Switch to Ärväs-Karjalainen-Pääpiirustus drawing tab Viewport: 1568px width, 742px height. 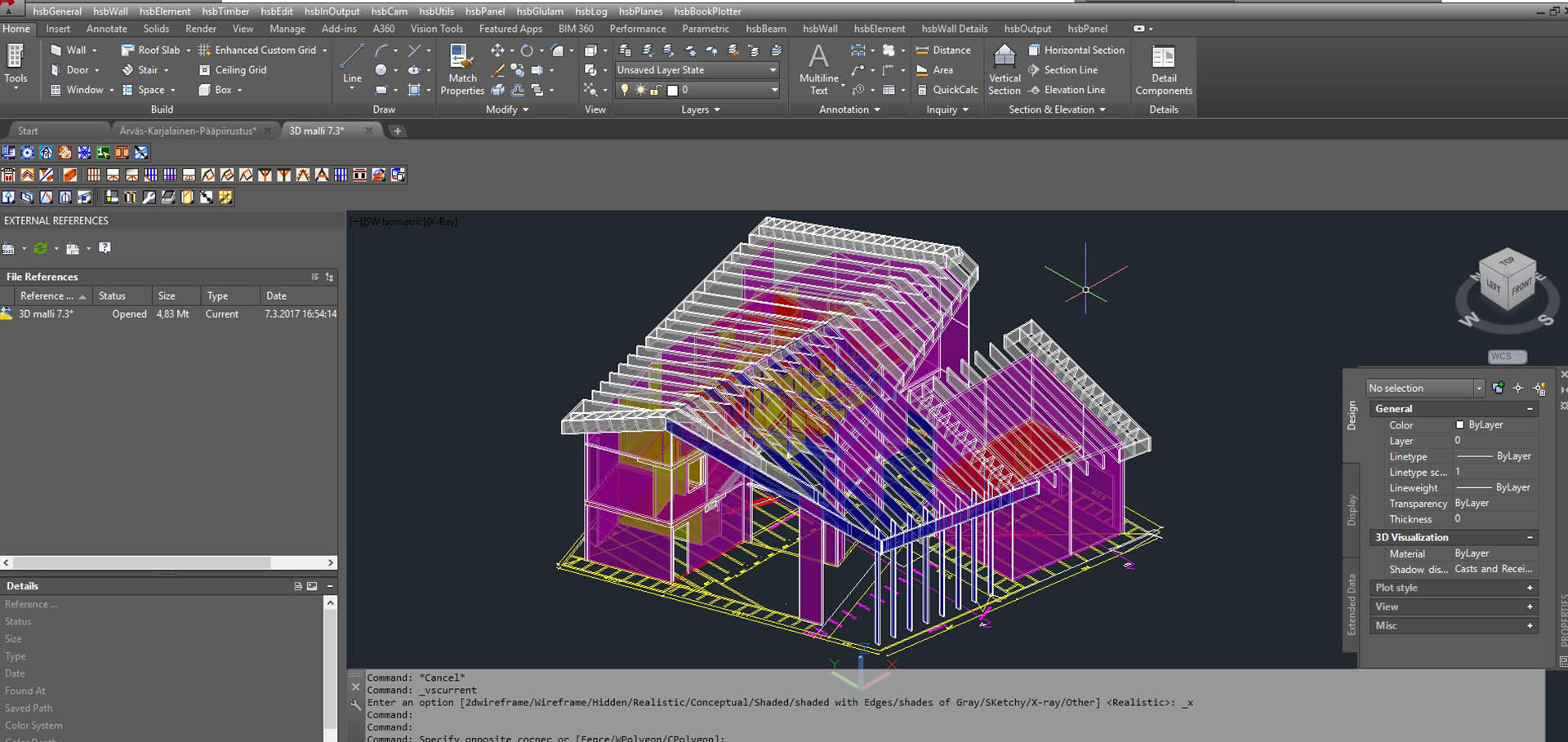coord(188,131)
